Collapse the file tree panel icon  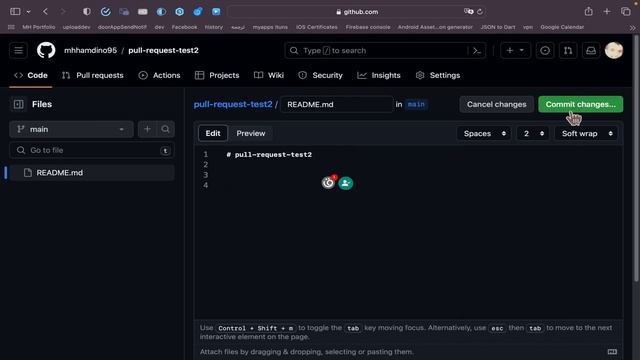click(18, 104)
